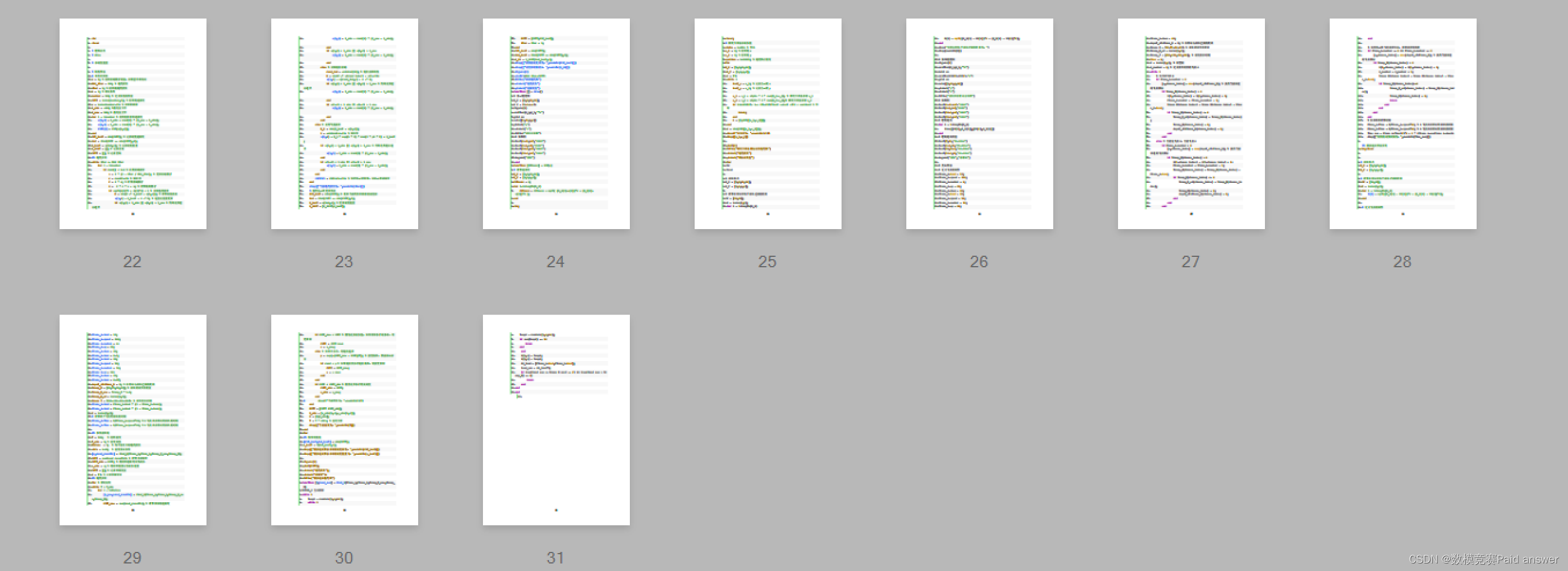The width and height of the screenshot is (1568, 571).
Task: Open page 28 thumbnail
Action: [x=1403, y=124]
